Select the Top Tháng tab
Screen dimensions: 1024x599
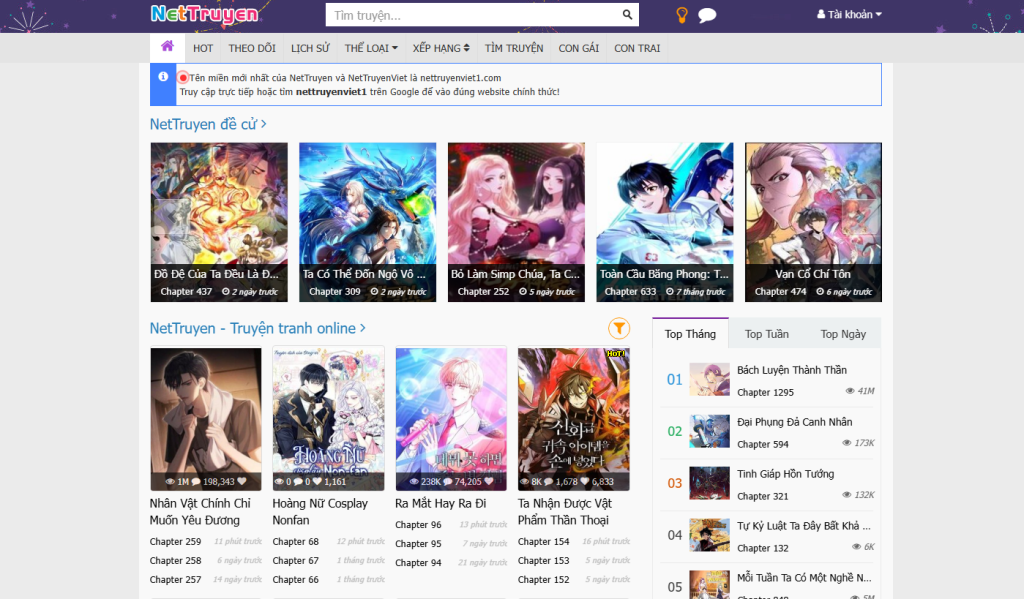pyautogui.click(x=690, y=334)
